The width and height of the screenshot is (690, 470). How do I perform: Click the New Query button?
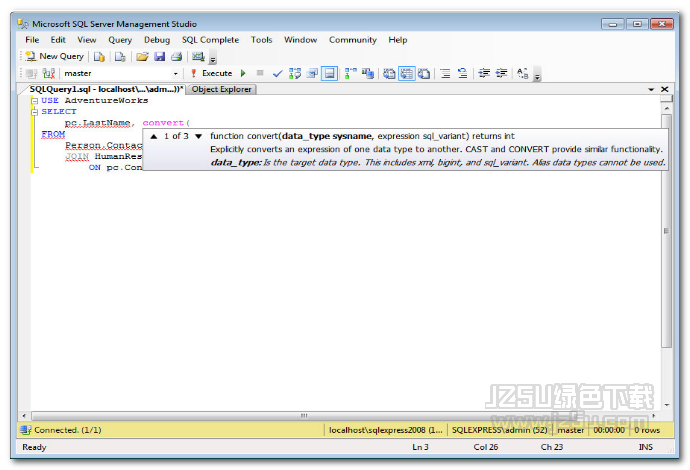click(54, 56)
